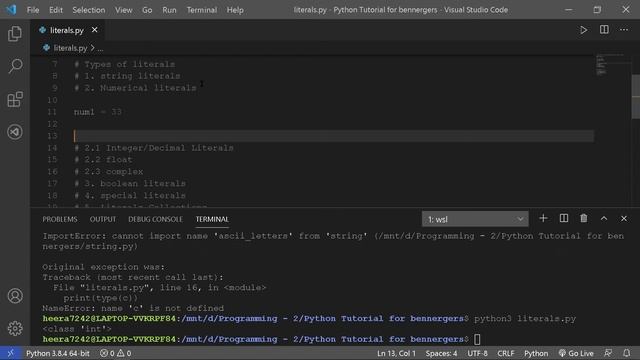Open the errors and warnings count in the status bar

pyautogui.click(x=116, y=353)
